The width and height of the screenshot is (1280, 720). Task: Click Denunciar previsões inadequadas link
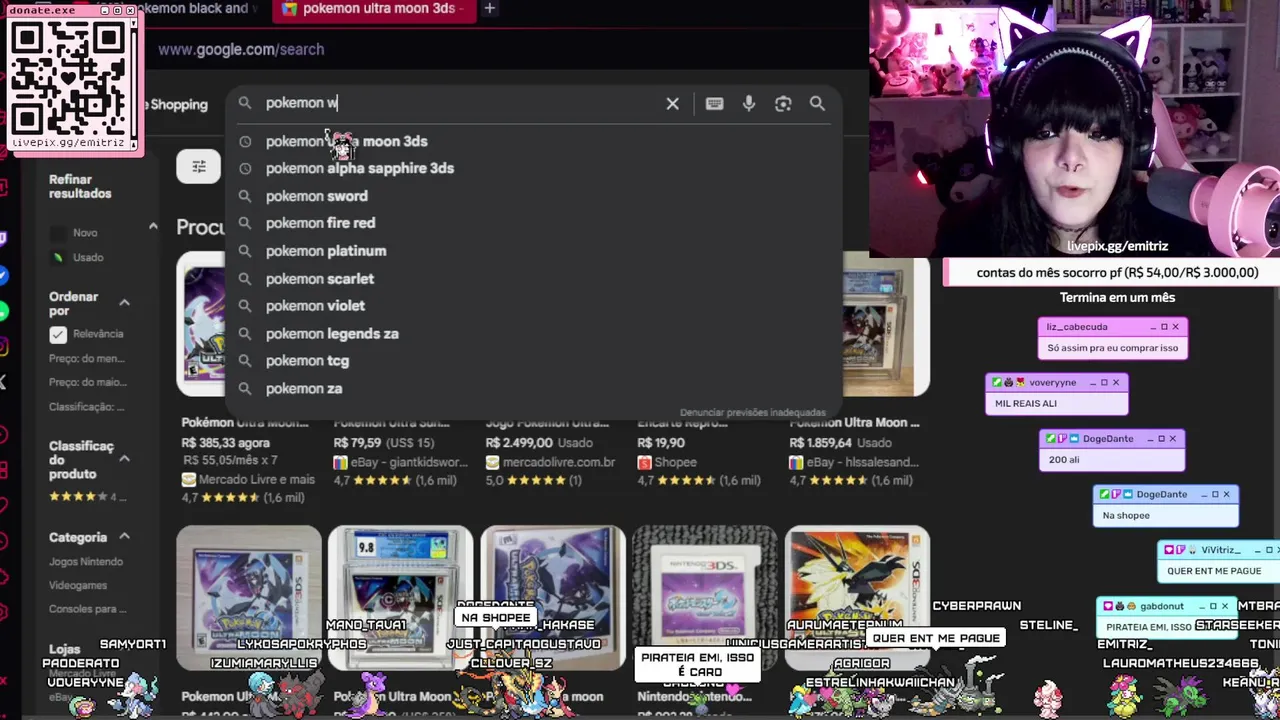753,412
